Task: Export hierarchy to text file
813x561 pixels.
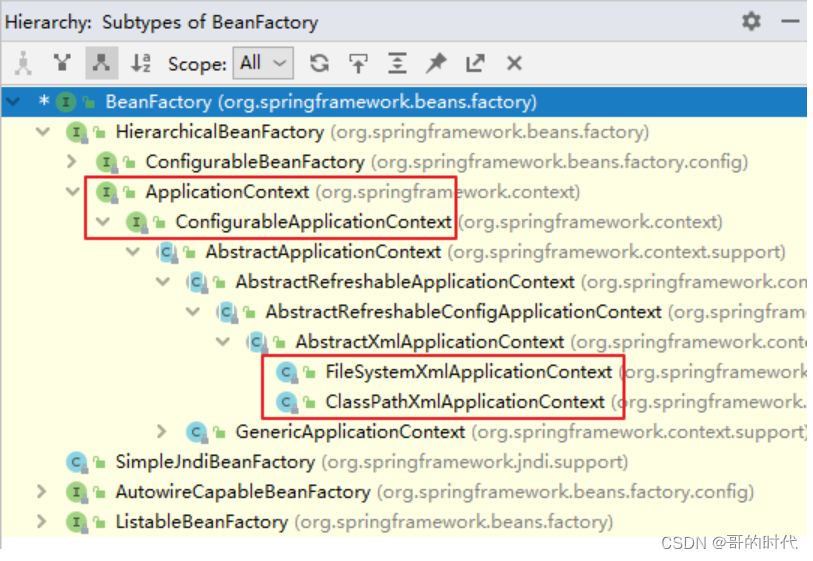Action: point(475,63)
